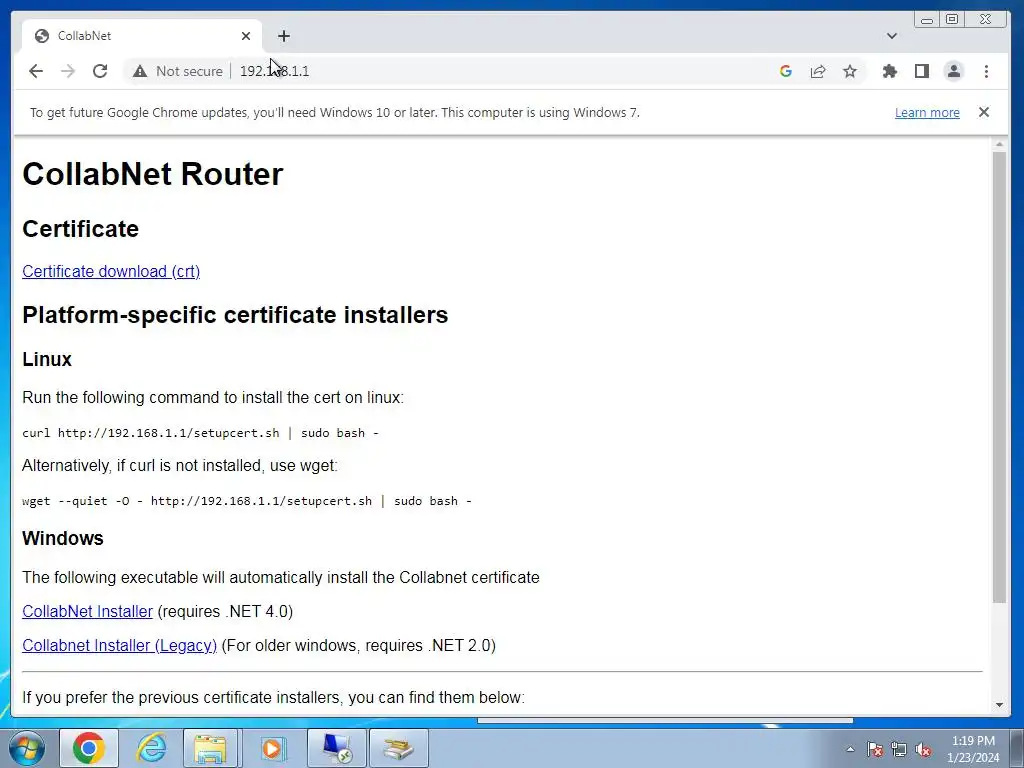
Task: Click the network status tray icon
Action: click(899, 749)
